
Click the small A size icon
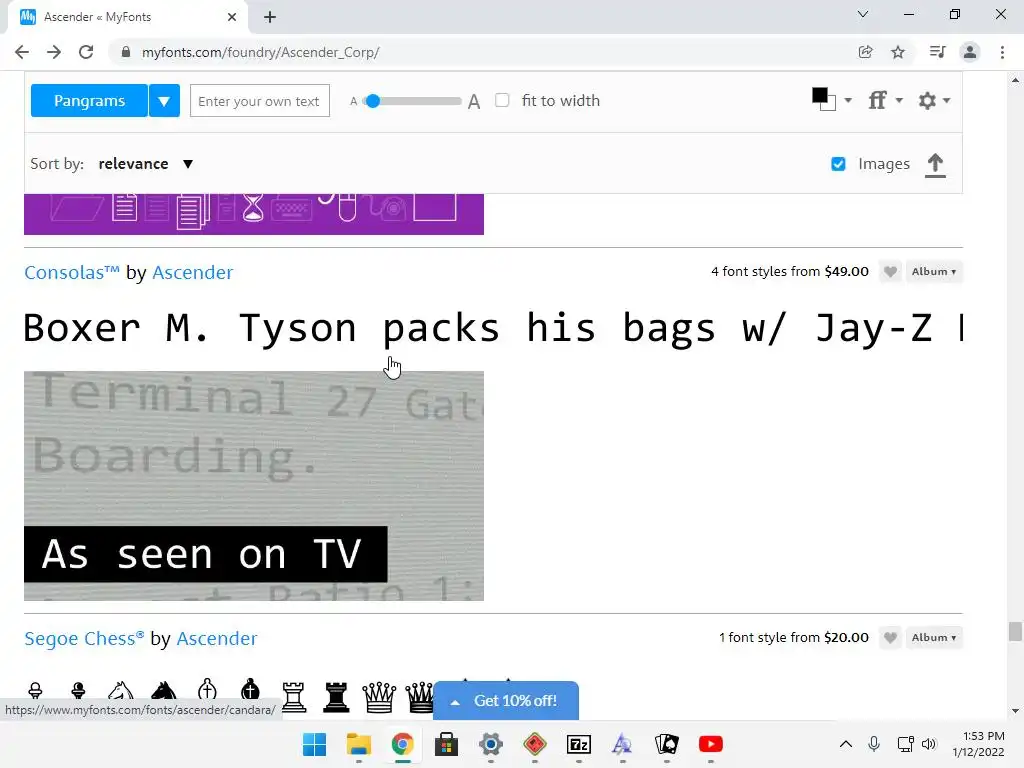coord(353,101)
